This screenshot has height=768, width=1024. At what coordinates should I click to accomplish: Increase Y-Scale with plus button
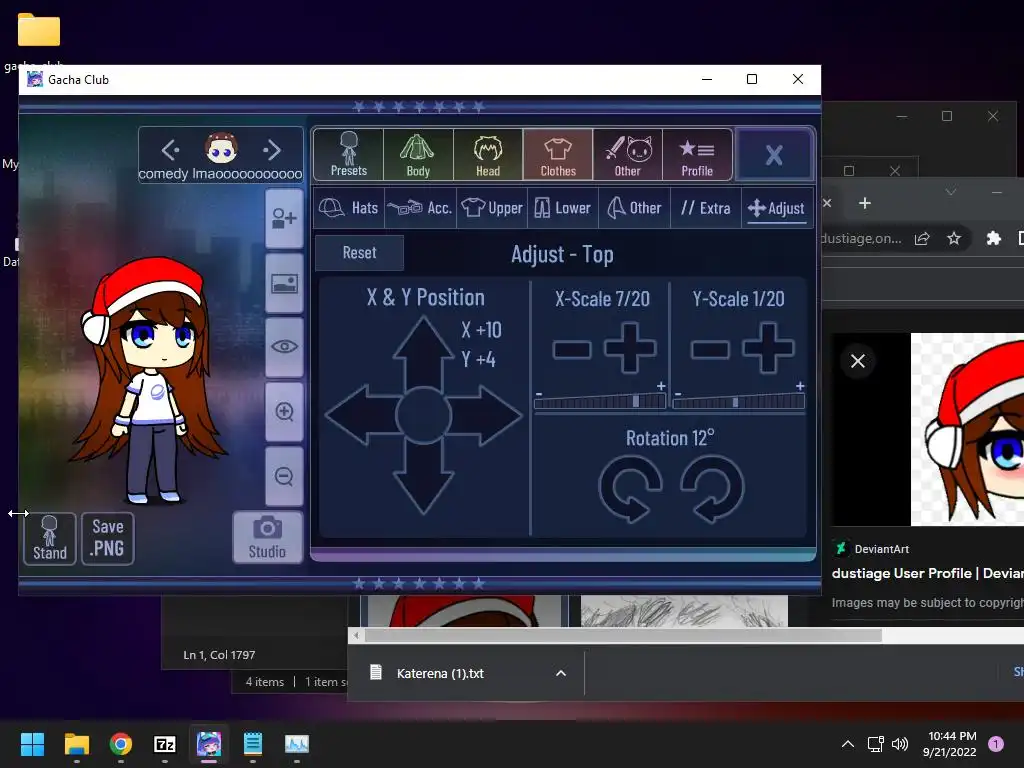pyautogui.click(x=768, y=348)
